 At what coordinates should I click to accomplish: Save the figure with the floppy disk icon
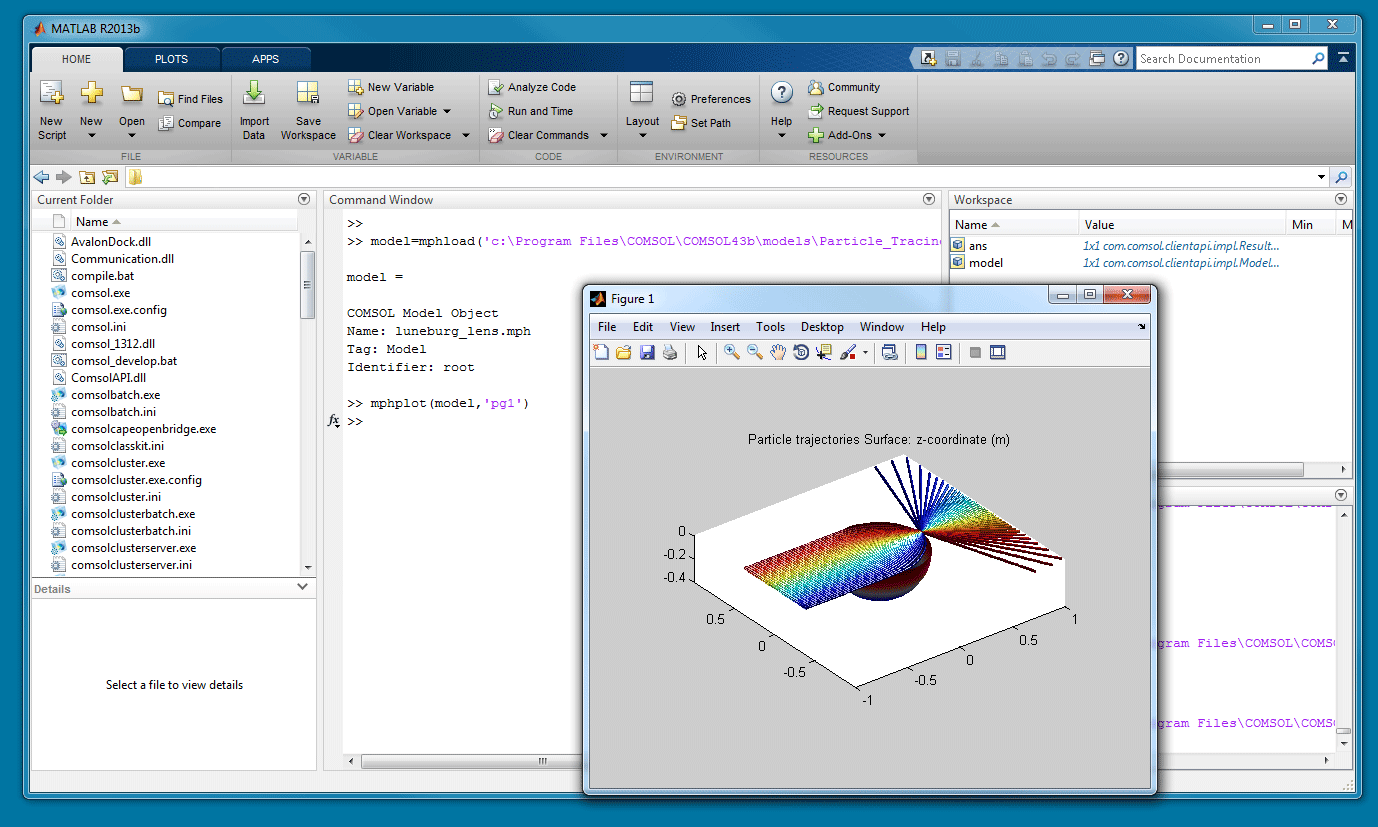tap(647, 352)
